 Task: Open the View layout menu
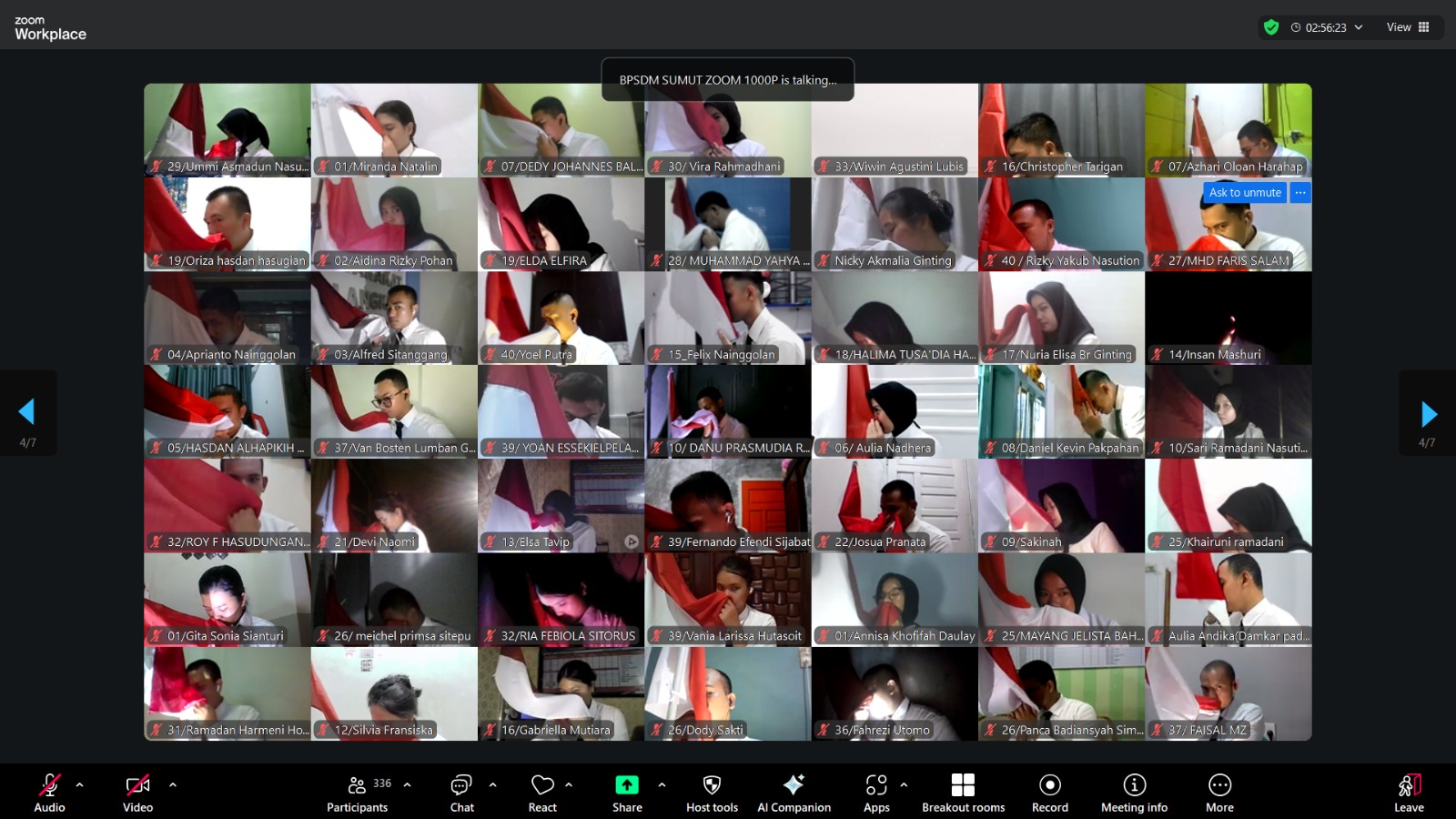pos(1408,27)
